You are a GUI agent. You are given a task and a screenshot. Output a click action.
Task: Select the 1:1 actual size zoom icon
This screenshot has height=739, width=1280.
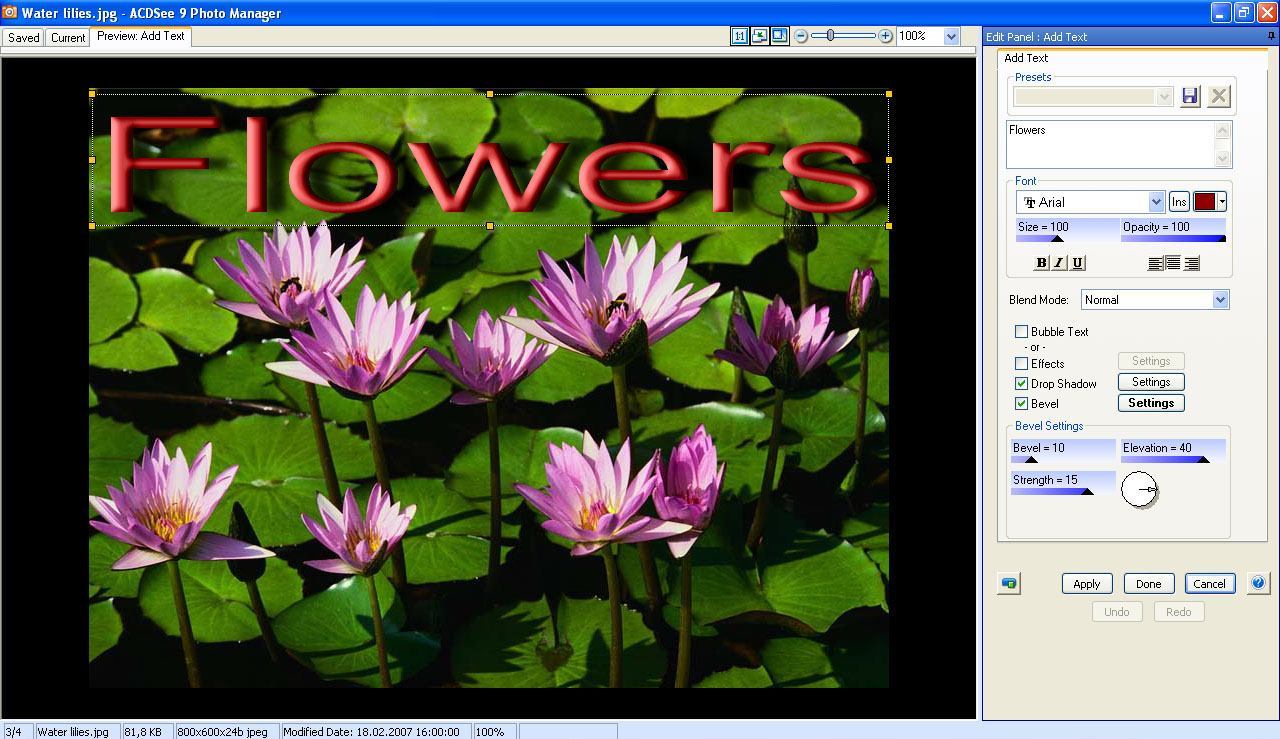coord(740,35)
